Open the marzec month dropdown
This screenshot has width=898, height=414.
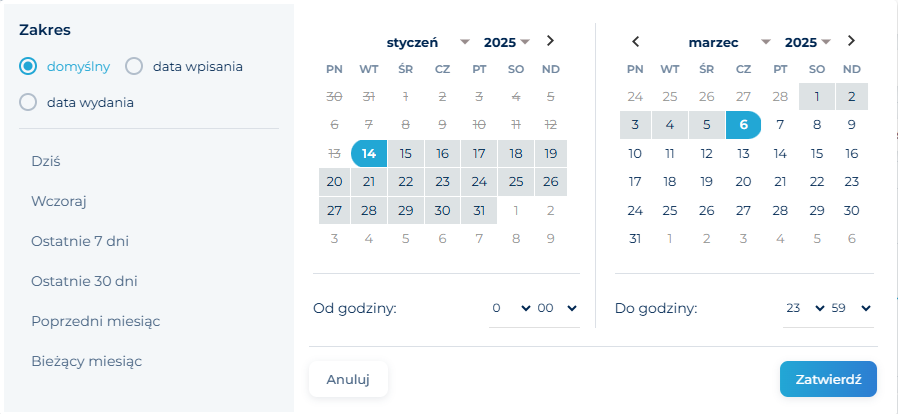729,42
